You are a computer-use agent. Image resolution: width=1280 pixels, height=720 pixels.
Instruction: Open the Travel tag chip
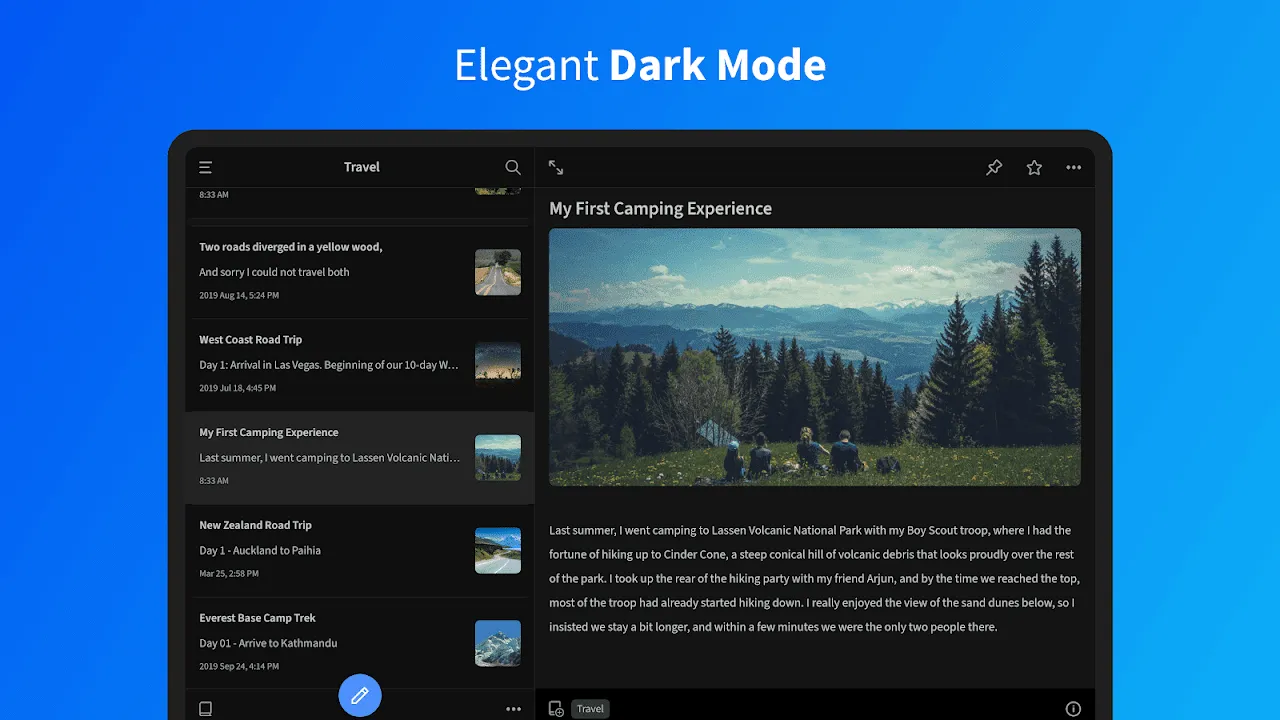coord(590,708)
